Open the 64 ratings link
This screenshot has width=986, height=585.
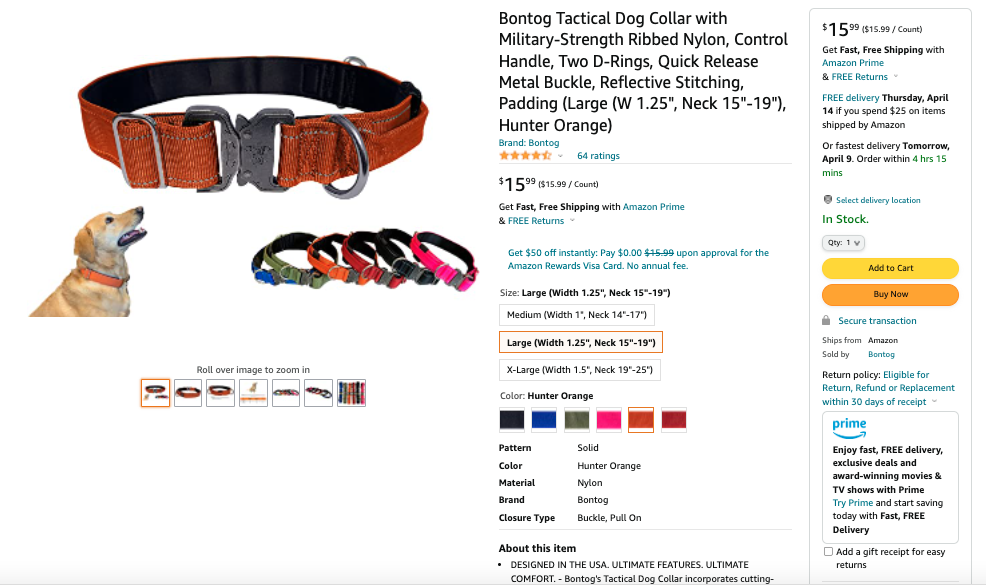[x=598, y=156]
